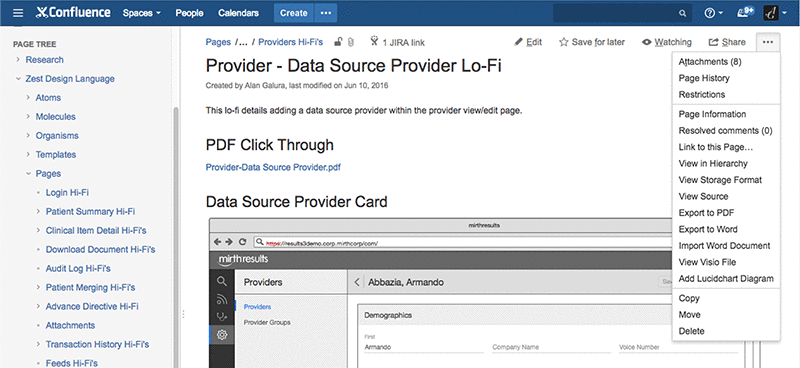Click the mockup sidebar search icon
800x368 pixels.
pyautogui.click(x=221, y=281)
